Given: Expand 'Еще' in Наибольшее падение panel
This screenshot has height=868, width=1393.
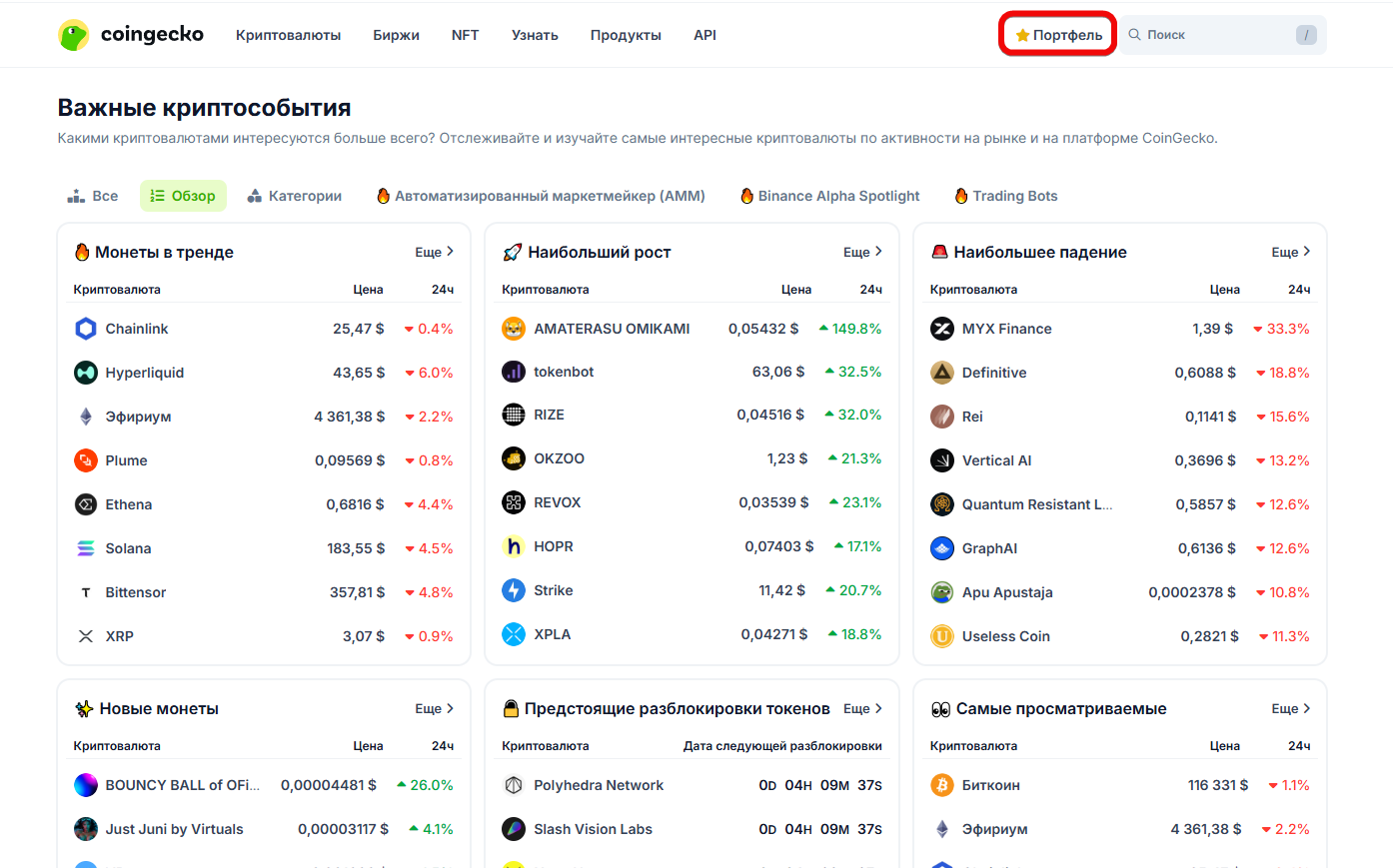Looking at the screenshot, I should pyautogui.click(x=1290, y=252).
